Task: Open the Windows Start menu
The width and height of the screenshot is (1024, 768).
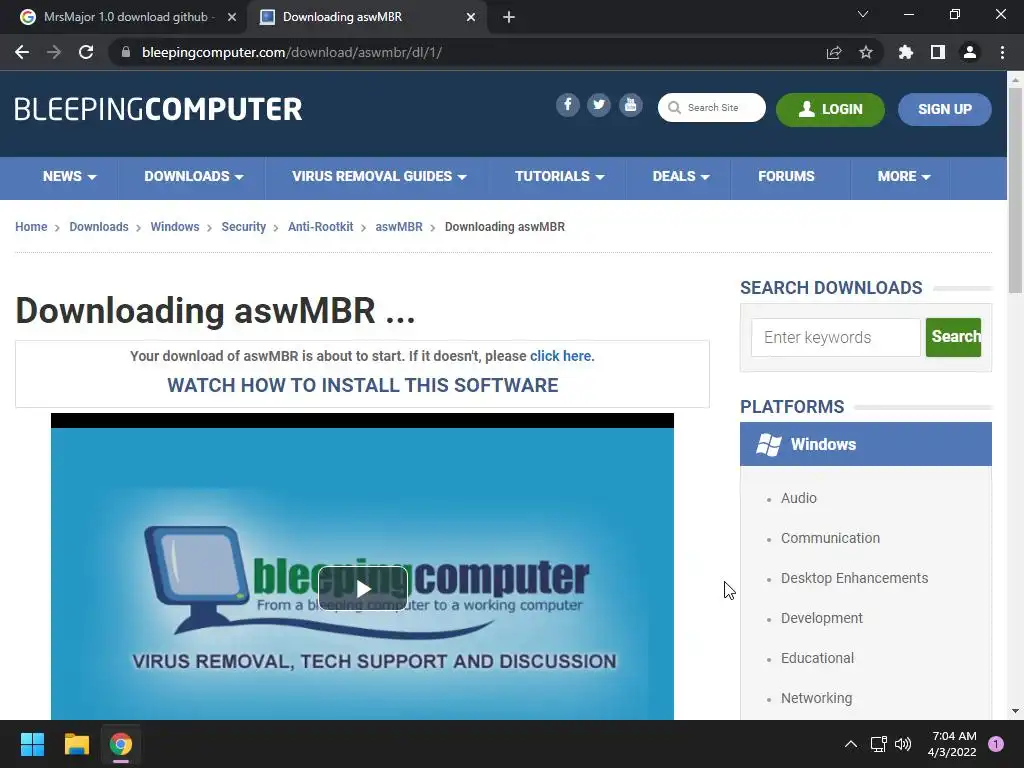Action: [x=32, y=744]
